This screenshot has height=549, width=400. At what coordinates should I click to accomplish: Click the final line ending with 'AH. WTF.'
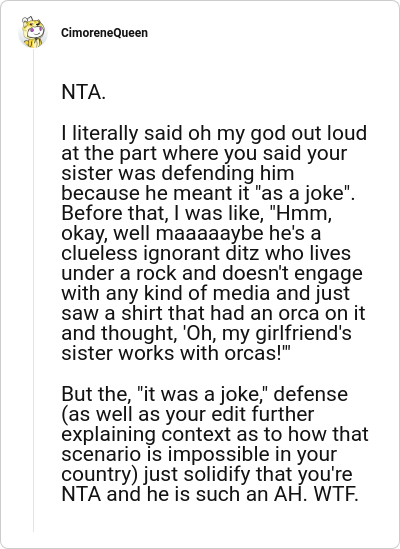click(x=210, y=494)
